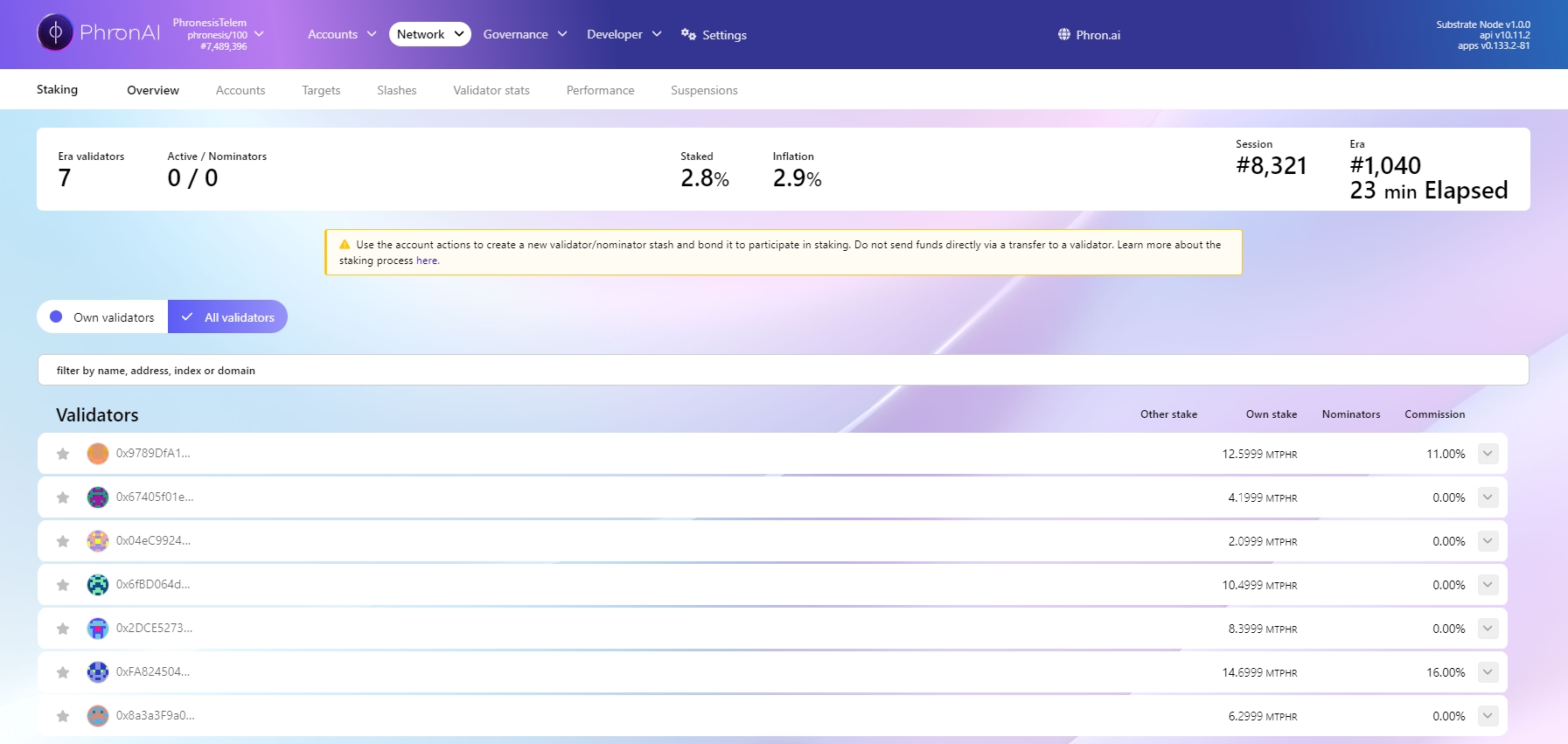Viewport: 1568px width, 744px height.
Task: Star validator 0x8a3a3F9a0 as favorite
Action: click(x=63, y=716)
